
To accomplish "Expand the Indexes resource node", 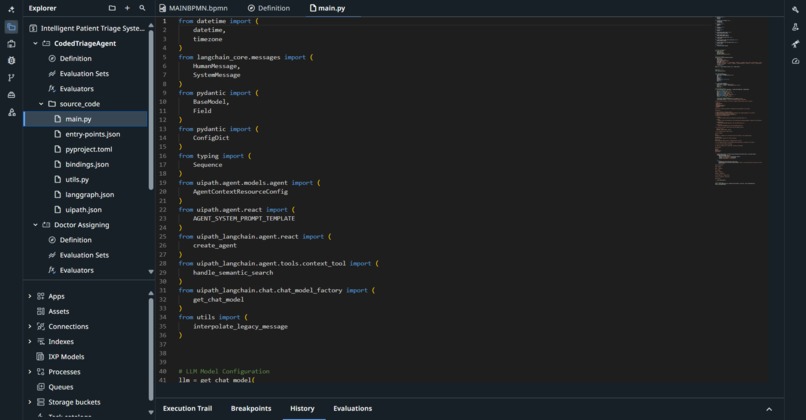I will coord(30,342).
